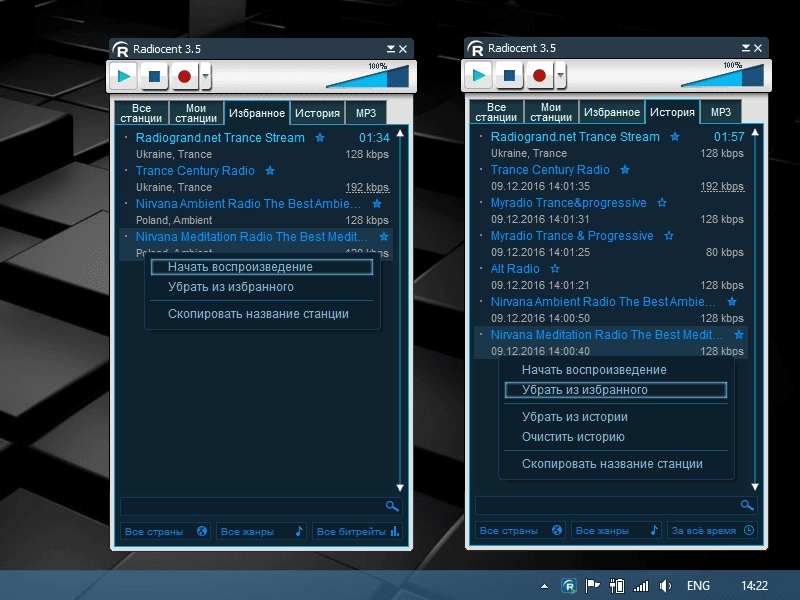Open the Мои станции tab in left window
This screenshot has height=600, width=800.
pyautogui.click(x=196, y=113)
